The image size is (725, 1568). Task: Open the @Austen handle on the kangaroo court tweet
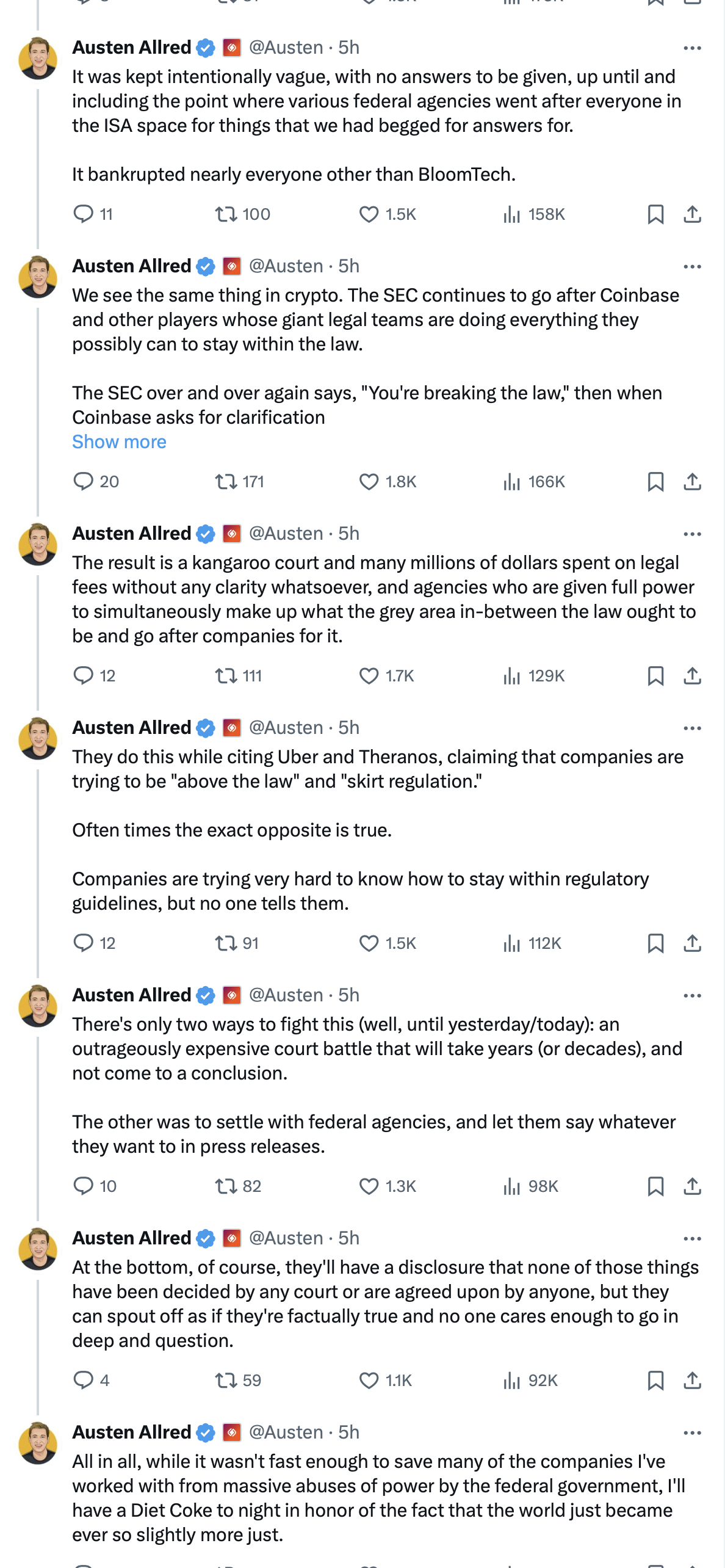click(286, 533)
